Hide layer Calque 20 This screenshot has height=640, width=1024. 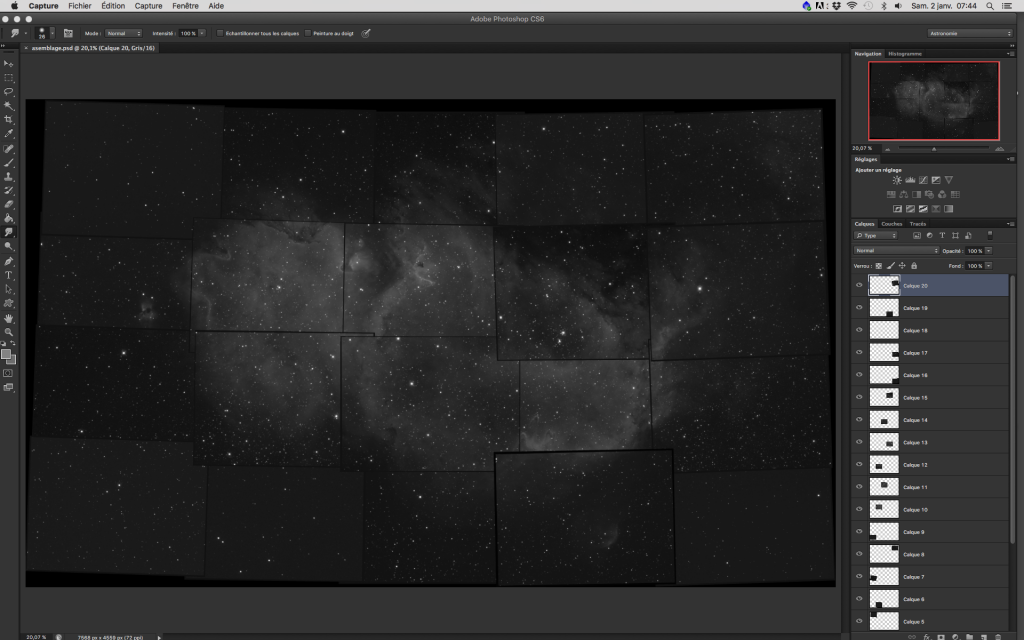tap(859, 285)
